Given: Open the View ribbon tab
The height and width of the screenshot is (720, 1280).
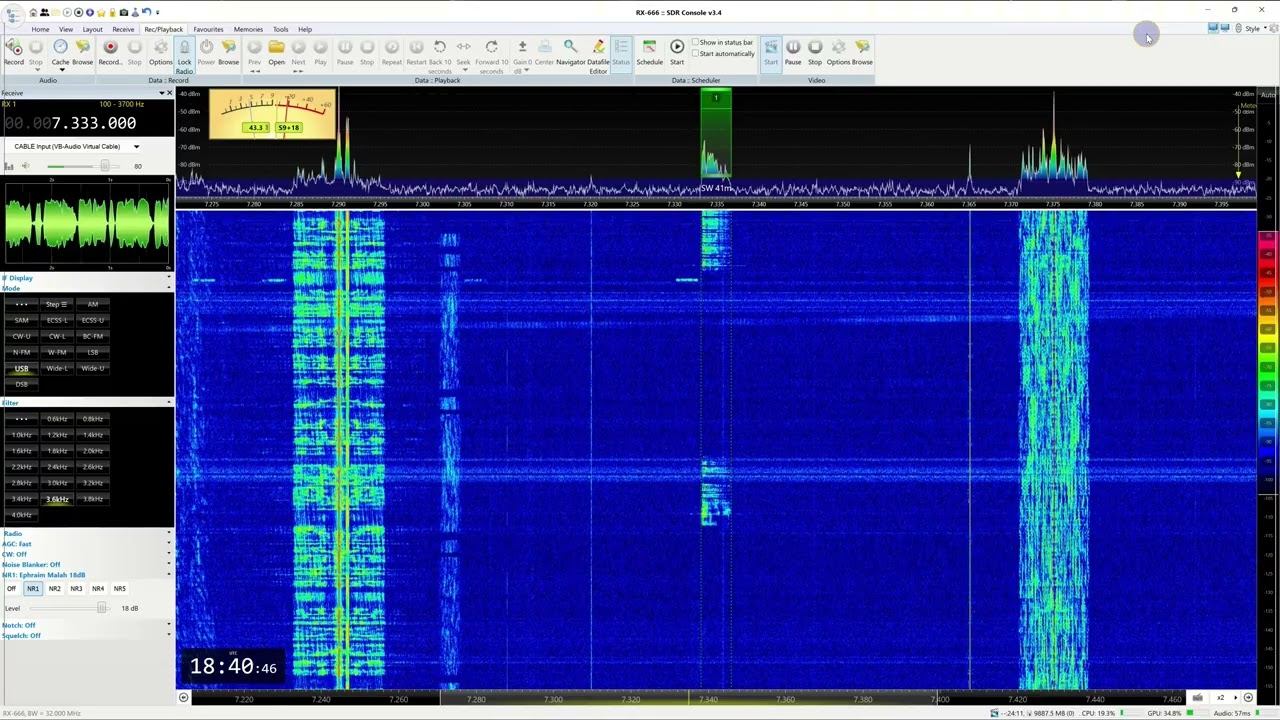Looking at the screenshot, I should click(65, 29).
